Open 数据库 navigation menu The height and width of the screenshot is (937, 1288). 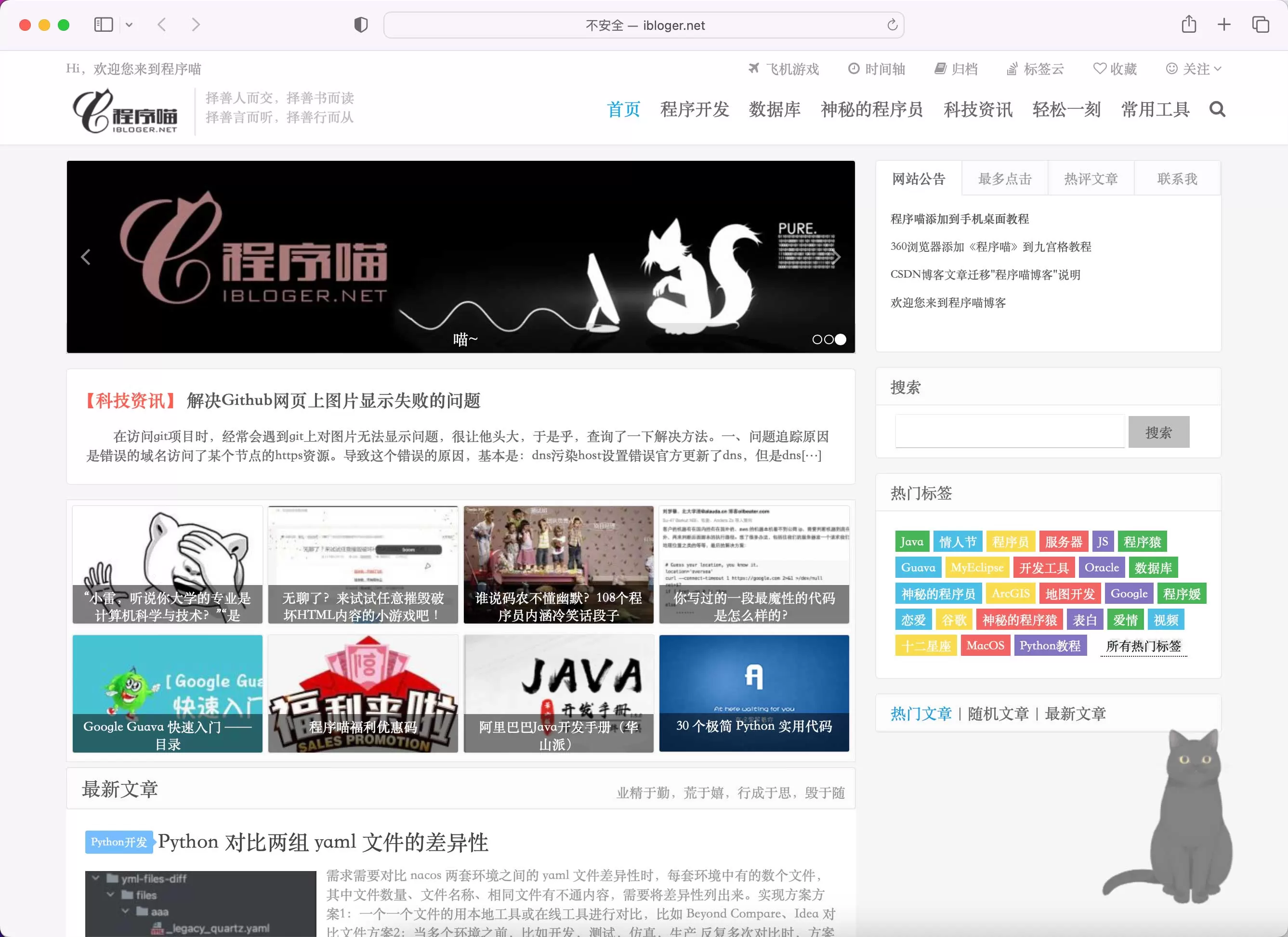pos(774,109)
